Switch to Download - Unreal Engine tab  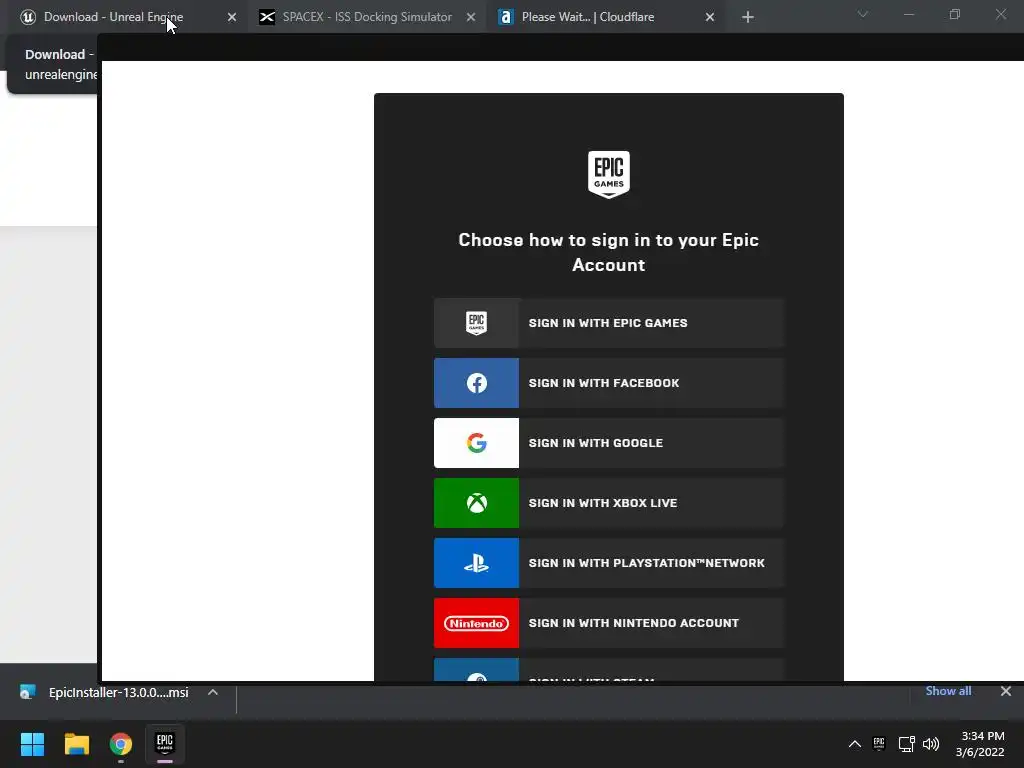click(127, 17)
